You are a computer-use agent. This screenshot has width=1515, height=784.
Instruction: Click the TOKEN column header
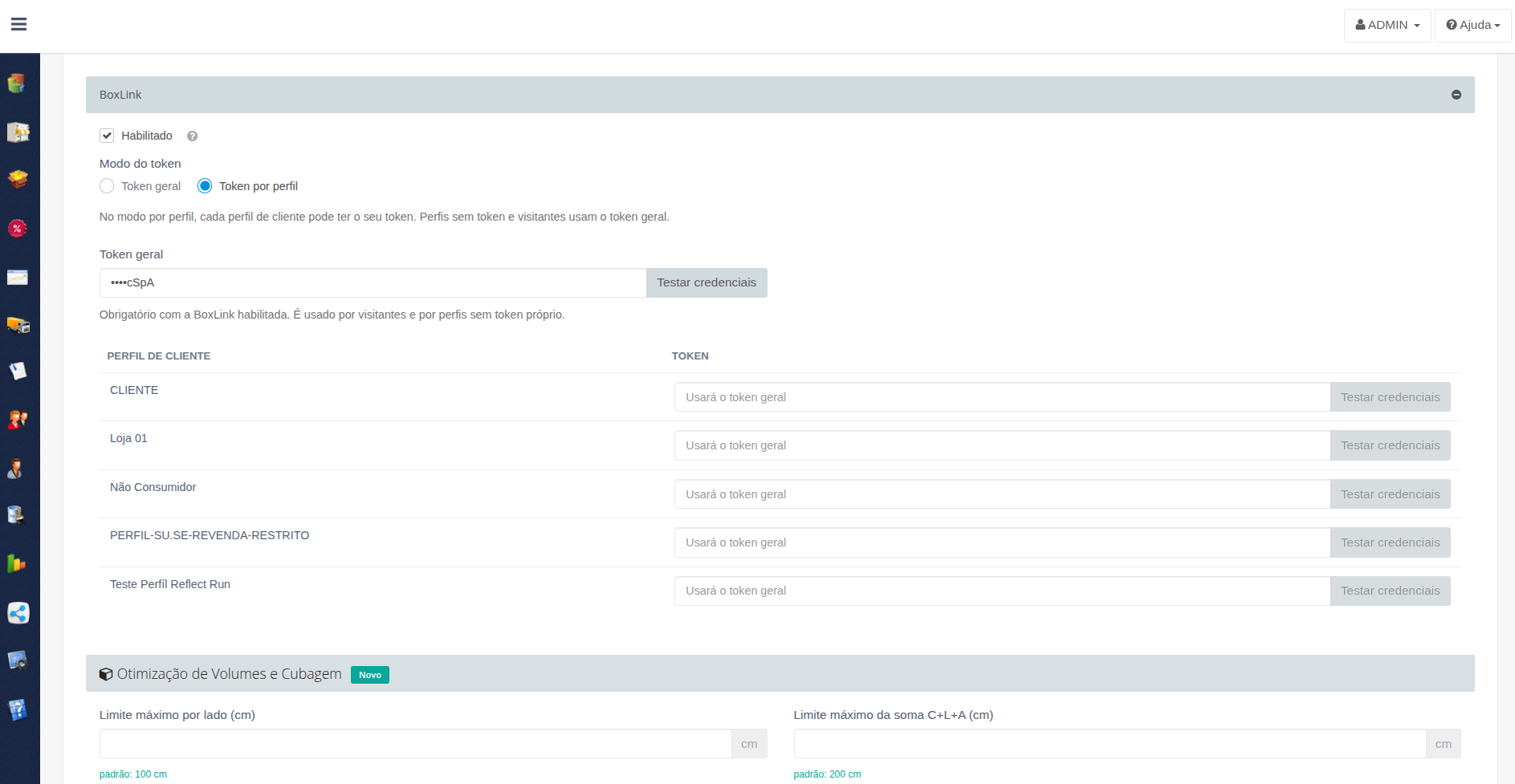tap(690, 356)
